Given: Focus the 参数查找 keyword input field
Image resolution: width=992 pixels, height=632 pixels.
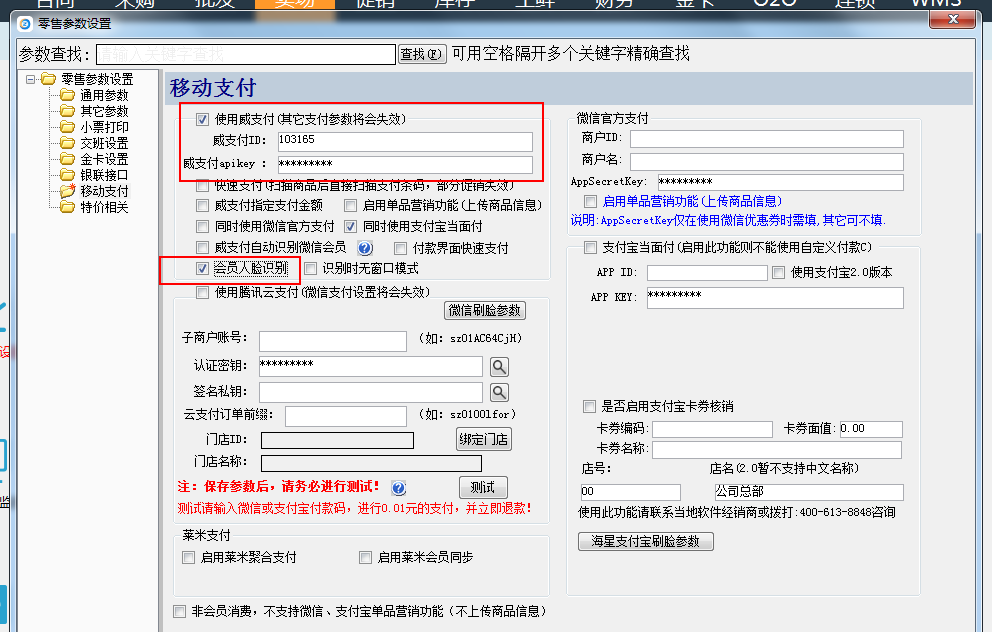Looking at the screenshot, I should click(245, 54).
